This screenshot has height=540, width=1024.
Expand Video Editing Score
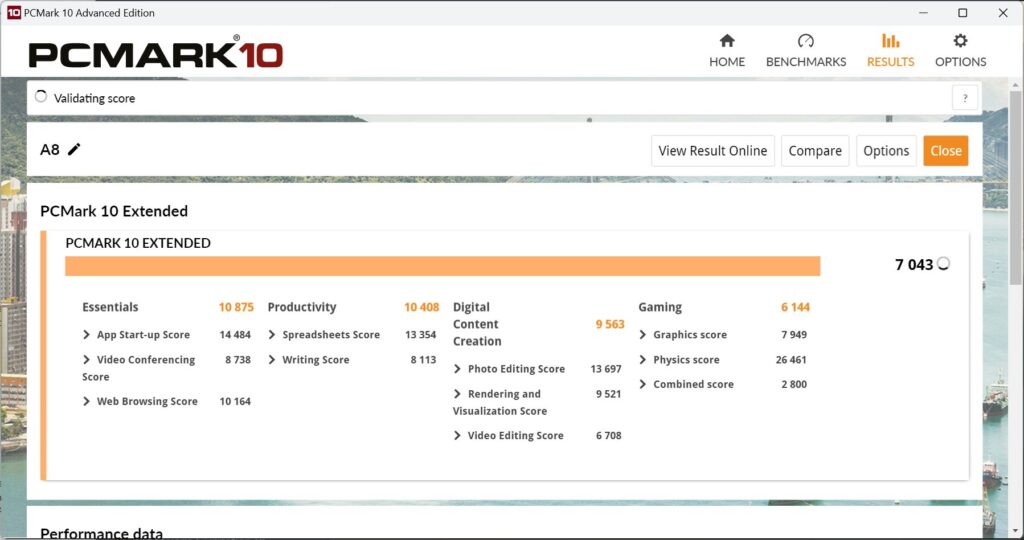click(457, 436)
